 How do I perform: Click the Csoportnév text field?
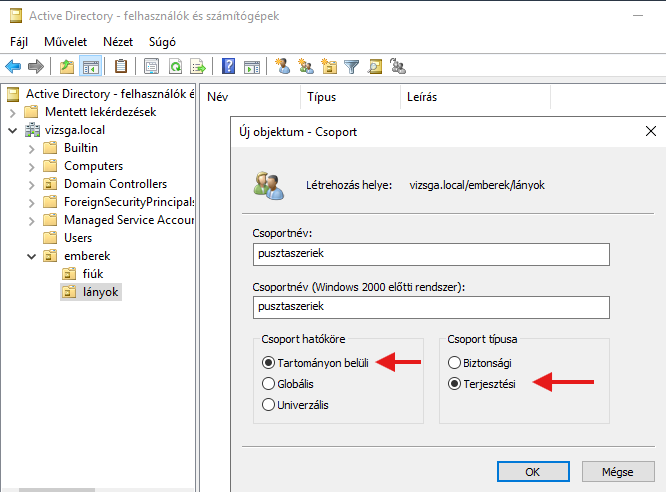431,255
